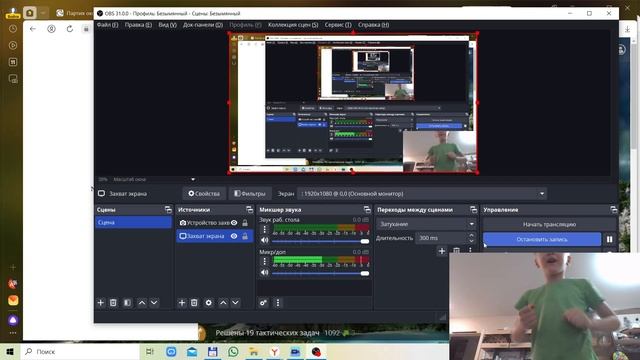Open source properties gear icon
This screenshot has width=640, height=360.
pyautogui.click(x=209, y=302)
